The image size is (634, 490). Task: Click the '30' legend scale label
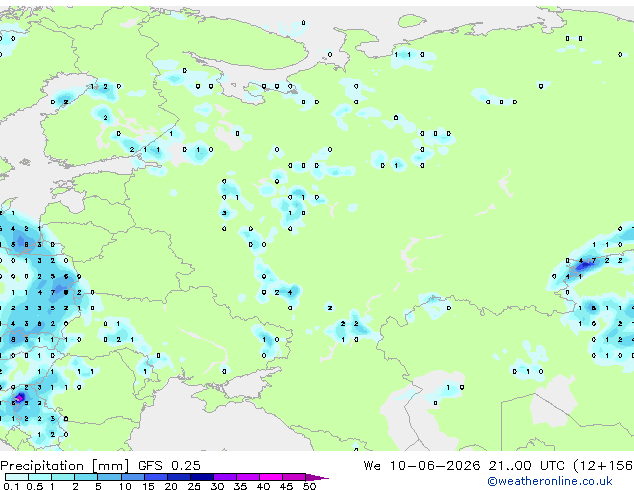click(217, 486)
